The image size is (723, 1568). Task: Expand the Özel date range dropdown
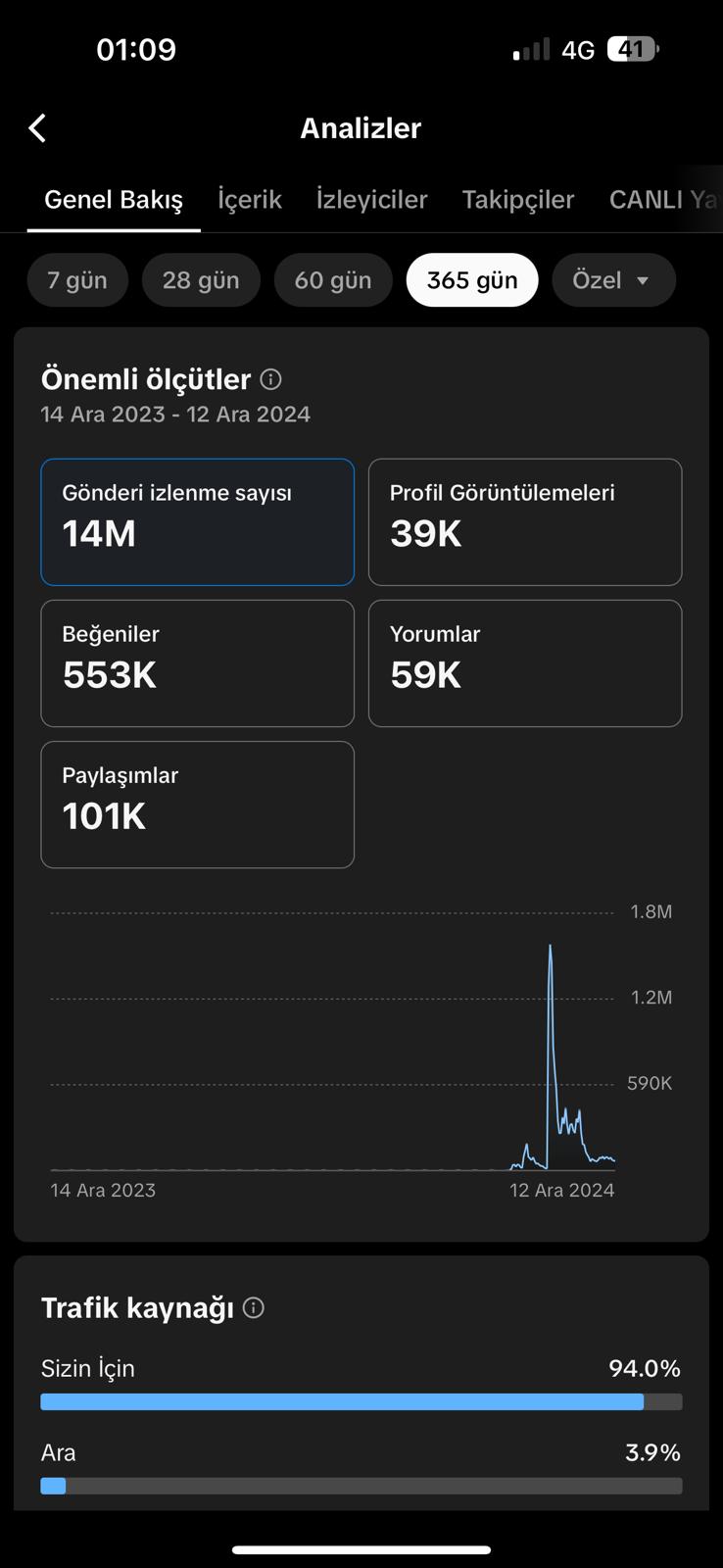(614, 280)
